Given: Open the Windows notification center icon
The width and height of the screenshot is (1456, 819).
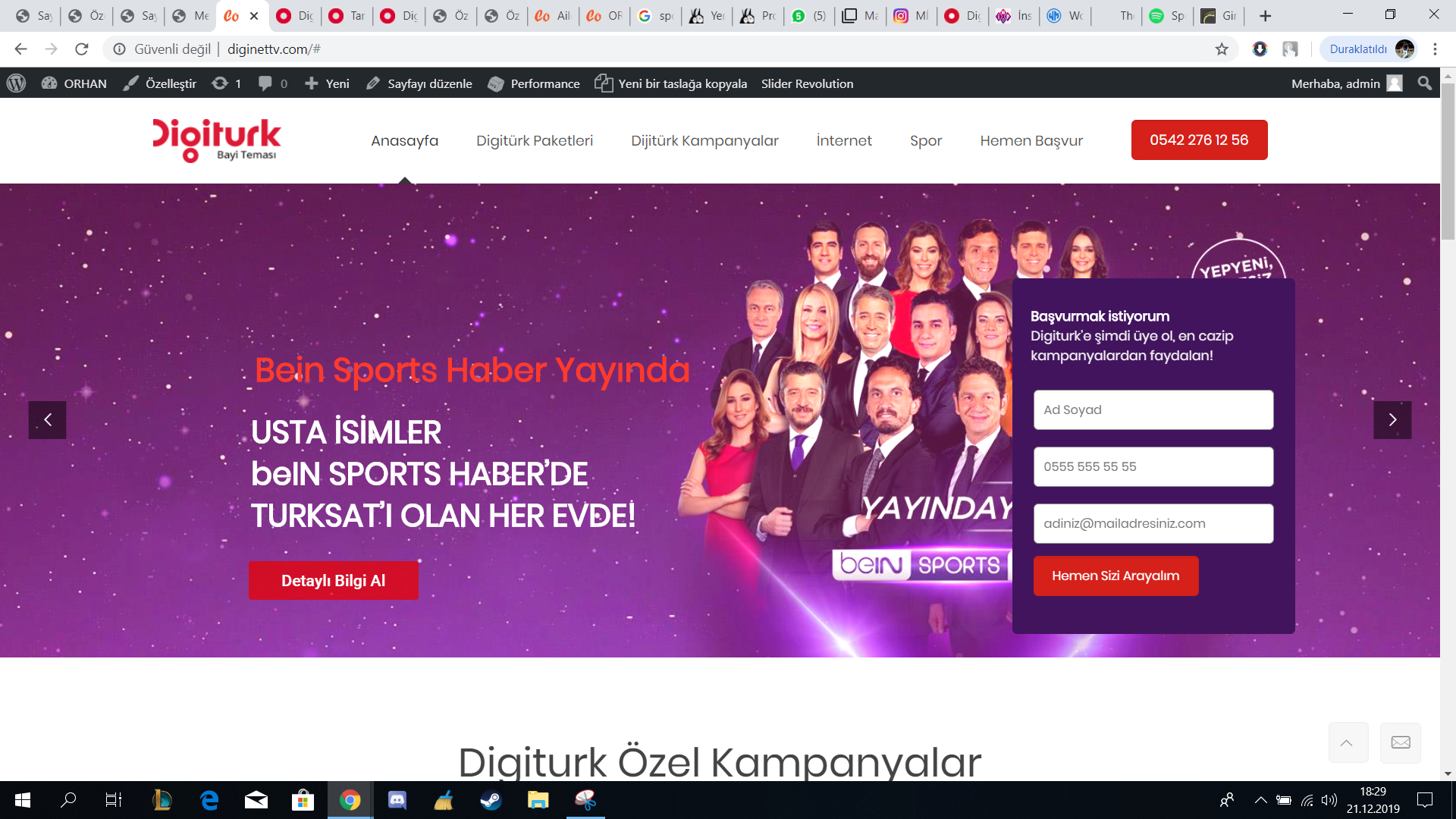Looking at the screenshot, I should (1425, 800).
